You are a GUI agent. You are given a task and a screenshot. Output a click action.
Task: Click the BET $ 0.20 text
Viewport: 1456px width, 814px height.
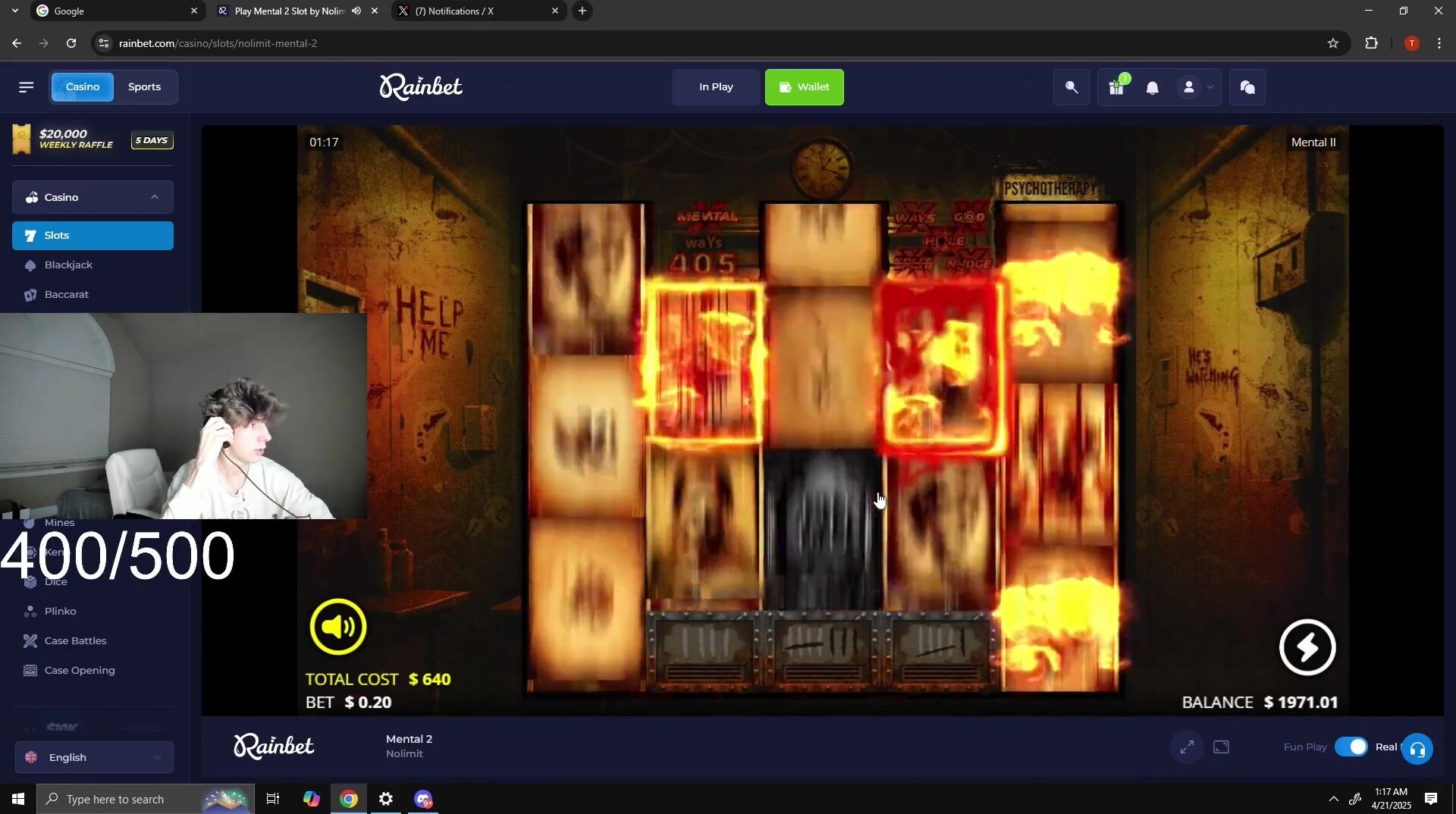[x=348, y=703]
